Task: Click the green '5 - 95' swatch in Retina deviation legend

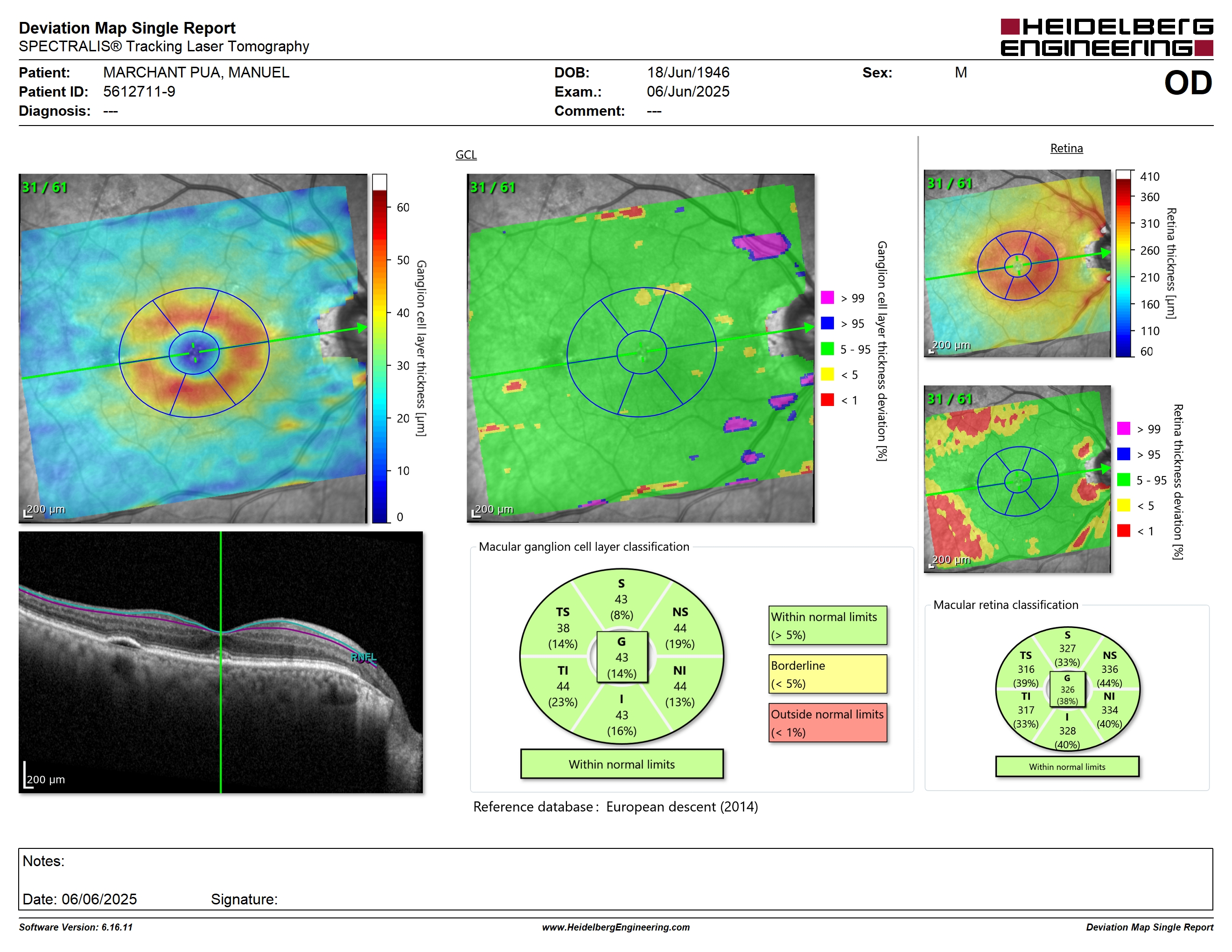Action: coord(1123,480)
